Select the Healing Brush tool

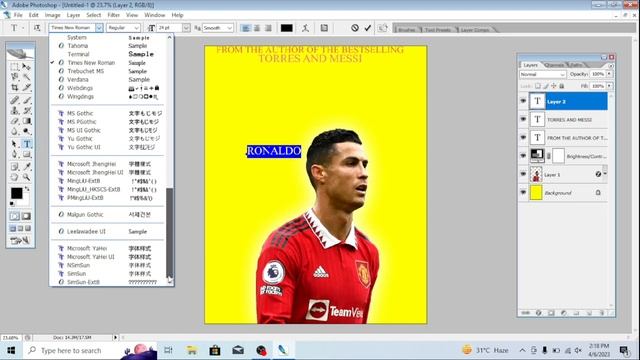[14, 100]
